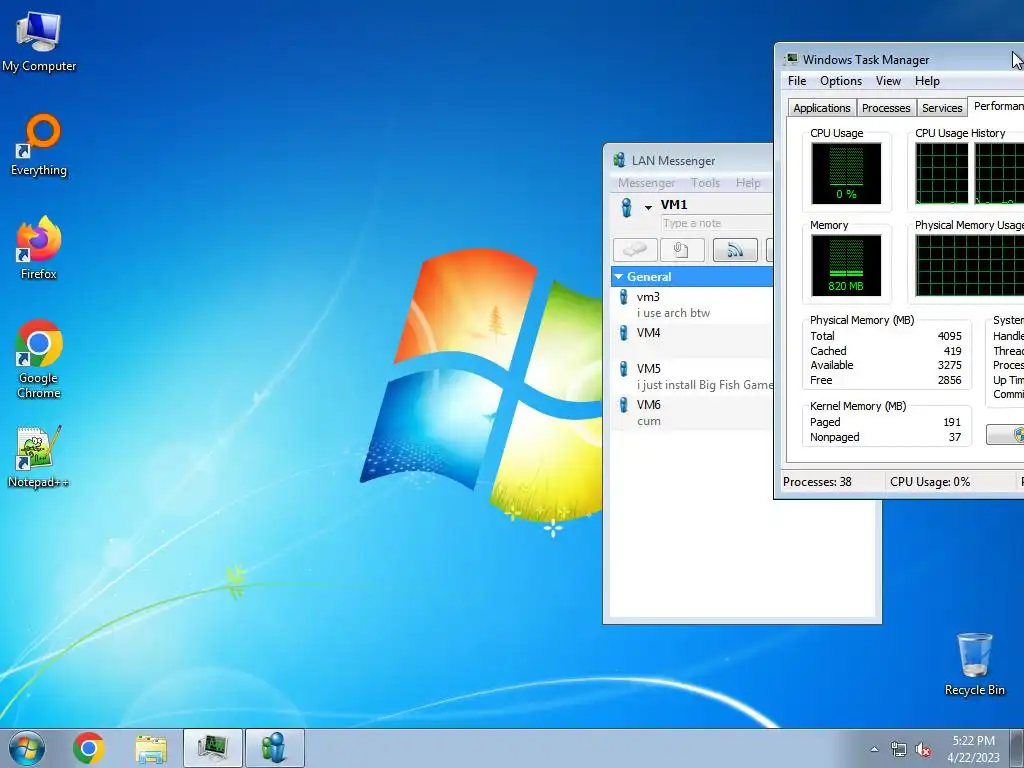Open the Recycle Bin

[974, 664]
